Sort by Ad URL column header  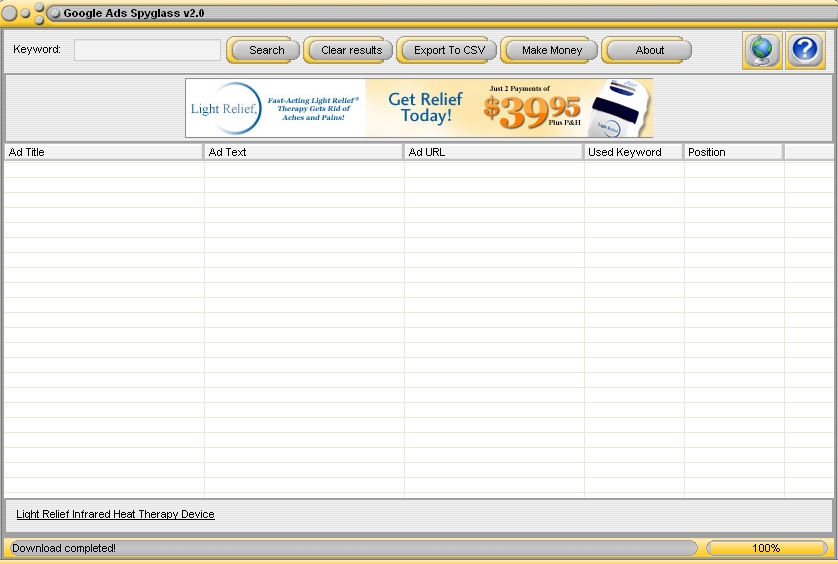(x=494, y=152)
